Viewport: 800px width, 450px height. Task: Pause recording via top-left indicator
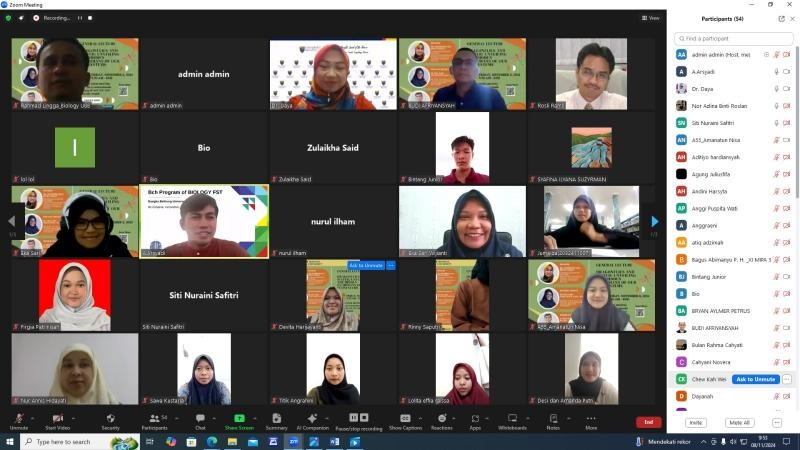(80, 18)
